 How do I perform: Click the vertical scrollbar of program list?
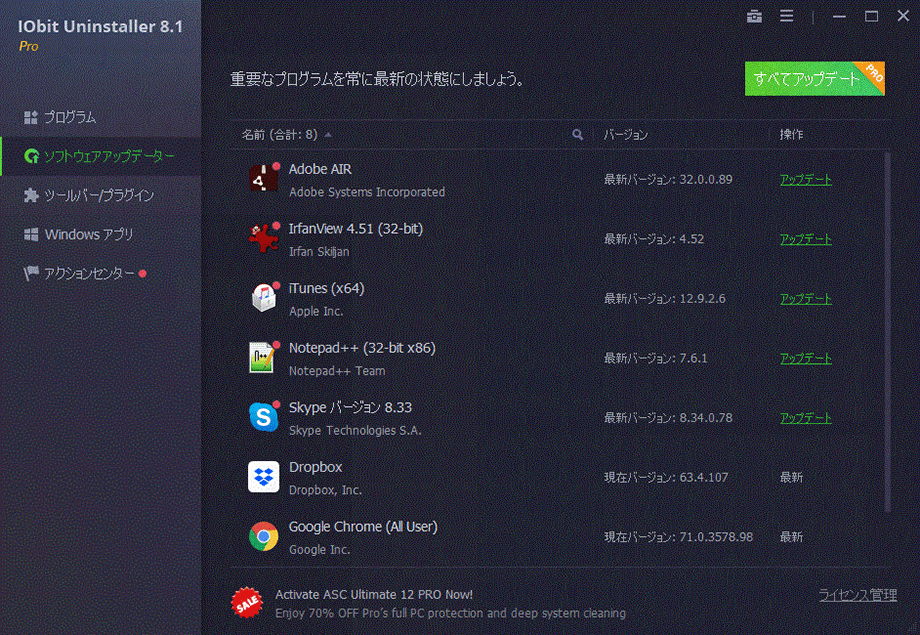(887, 332)
